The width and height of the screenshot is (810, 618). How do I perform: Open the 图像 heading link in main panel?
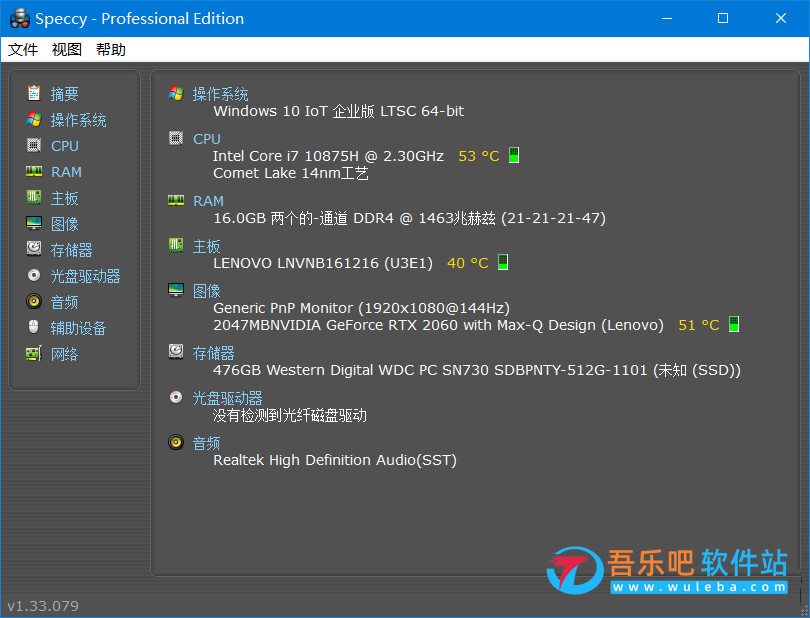(x=207, y=291)
